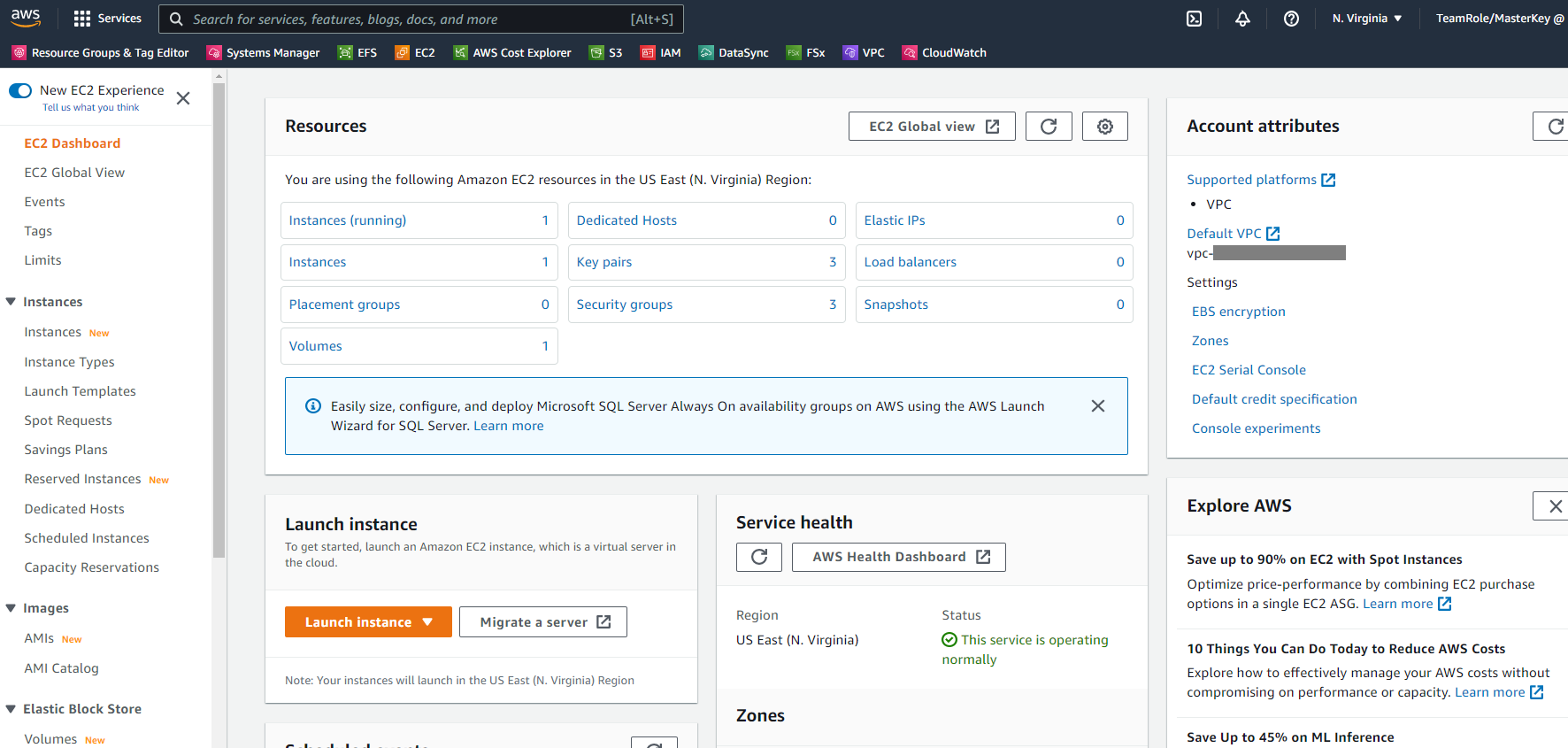Click Tell us what you think link
Image resolution: width=1568 pixels, height=748 pixels.
pyautogui.click(x=91, y=107)
